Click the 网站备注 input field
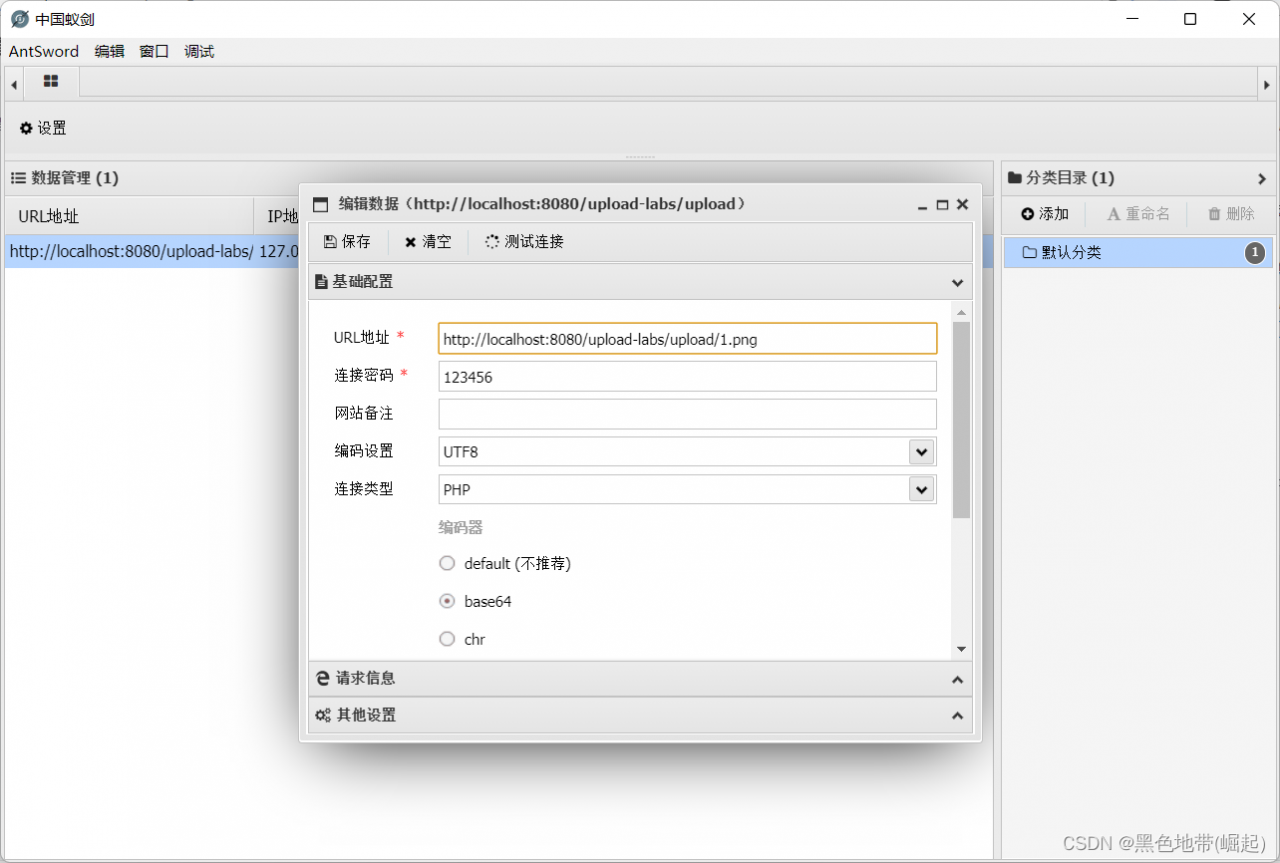Image resolution: width=1280 pixels, height=863 pixels. pyautogui.click(x=688, y=414)
